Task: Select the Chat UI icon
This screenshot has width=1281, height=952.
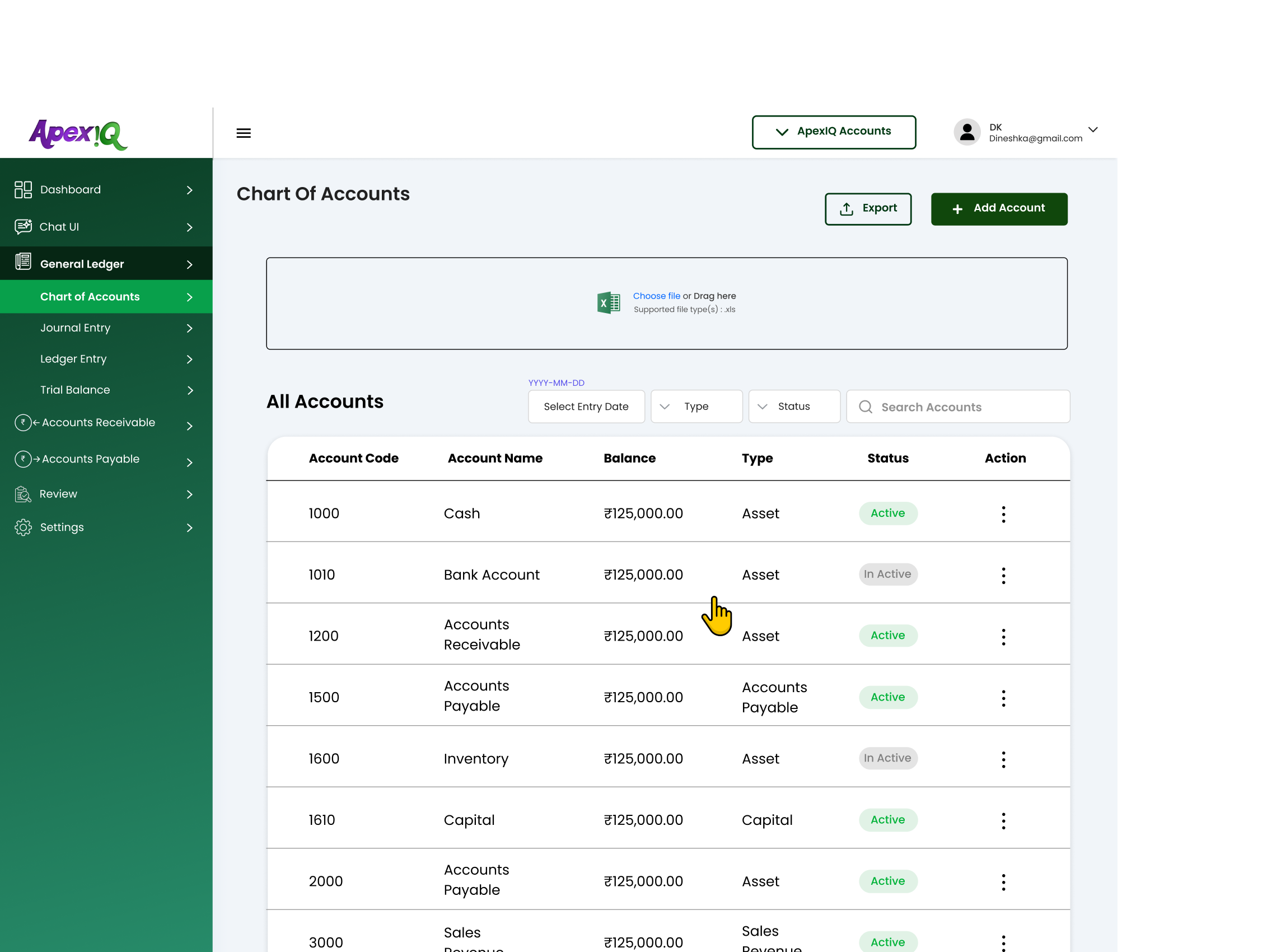Action: [x=23, y=226]
